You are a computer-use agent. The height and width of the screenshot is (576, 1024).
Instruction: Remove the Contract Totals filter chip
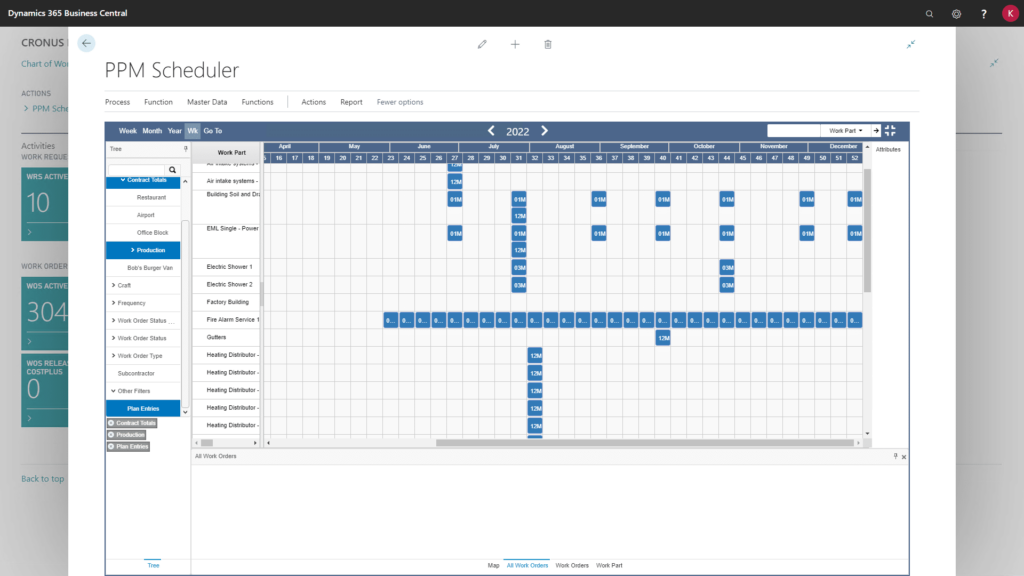click(x=111, y=423)
